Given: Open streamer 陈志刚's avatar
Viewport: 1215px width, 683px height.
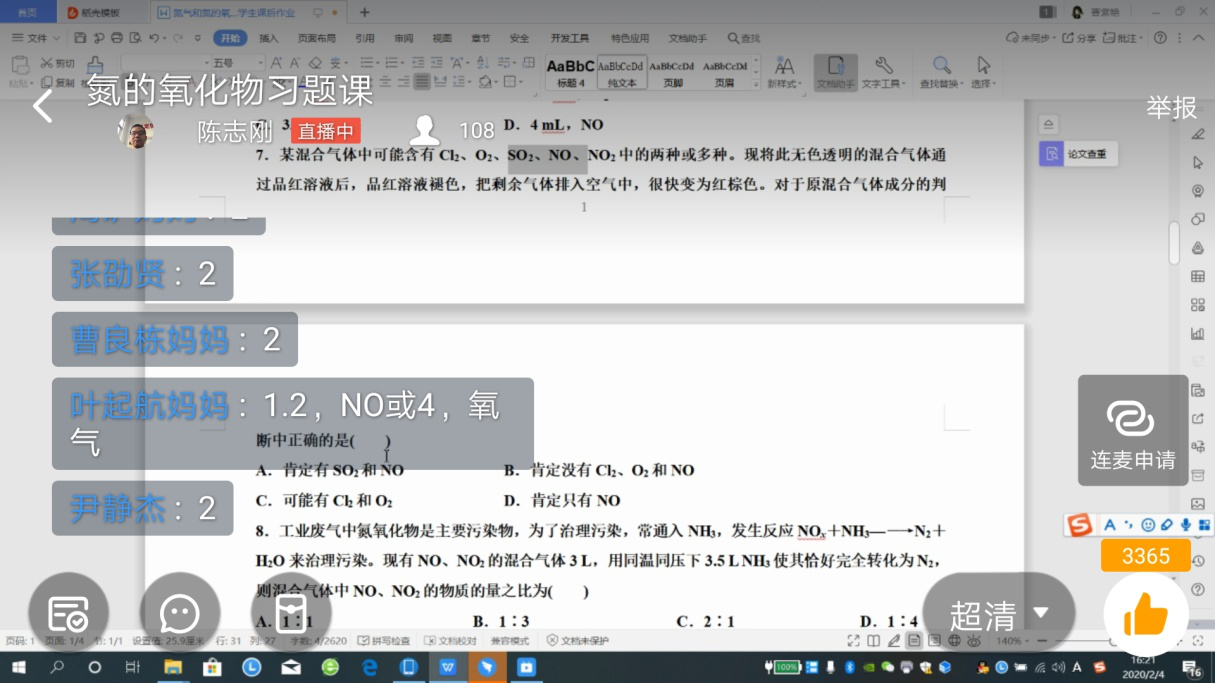Looking at the screenshot, I should click(x=136, y=131).
